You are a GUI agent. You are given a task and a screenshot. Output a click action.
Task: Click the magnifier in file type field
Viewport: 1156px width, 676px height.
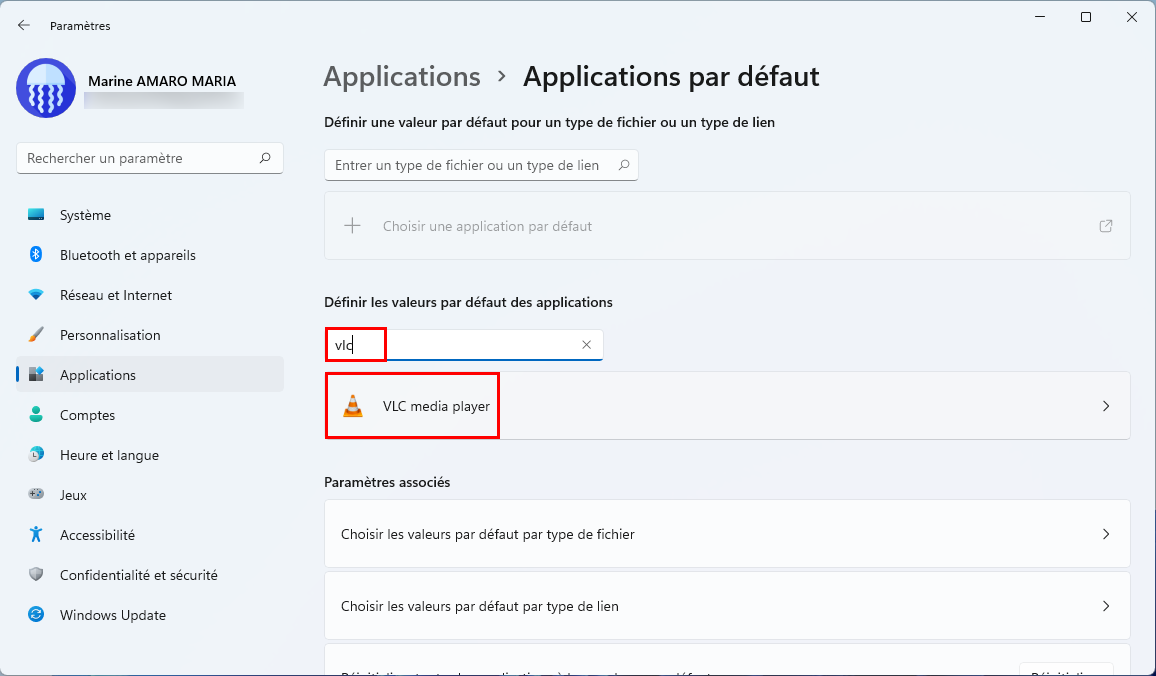[x=624, y=165]
